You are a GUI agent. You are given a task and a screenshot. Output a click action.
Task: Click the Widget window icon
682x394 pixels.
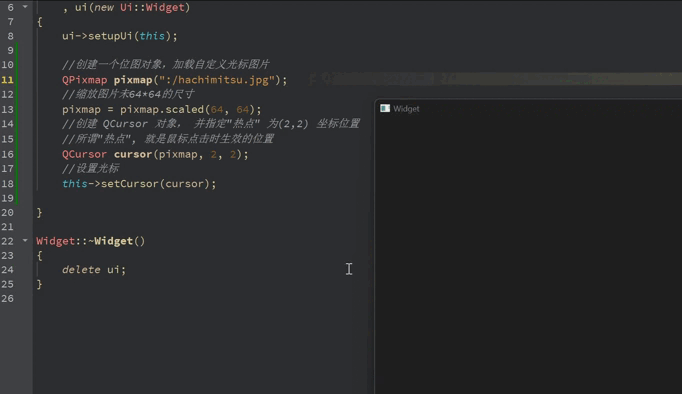click(x=385, y=108)
